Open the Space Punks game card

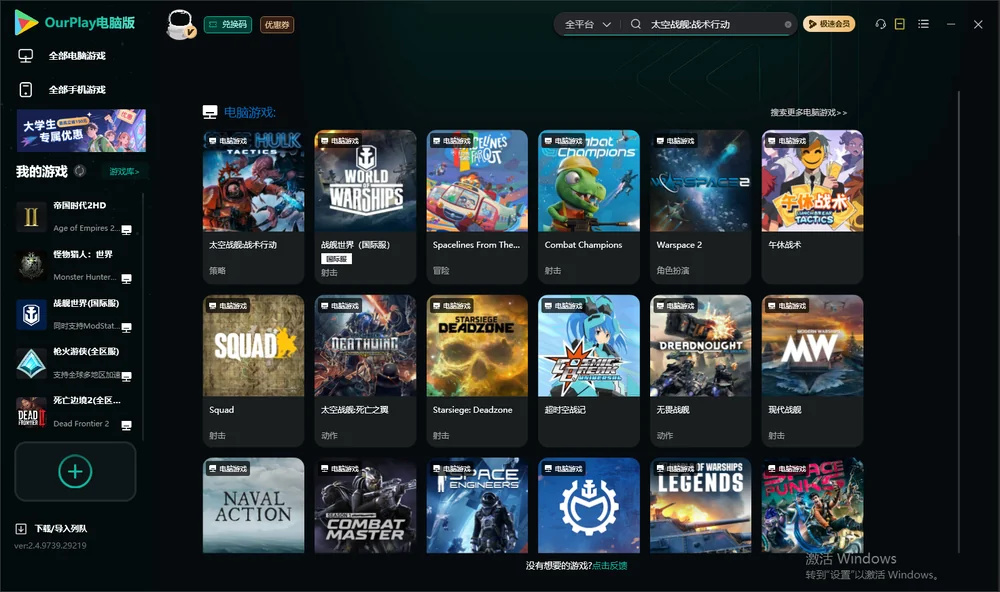click(x=812, y=505)
